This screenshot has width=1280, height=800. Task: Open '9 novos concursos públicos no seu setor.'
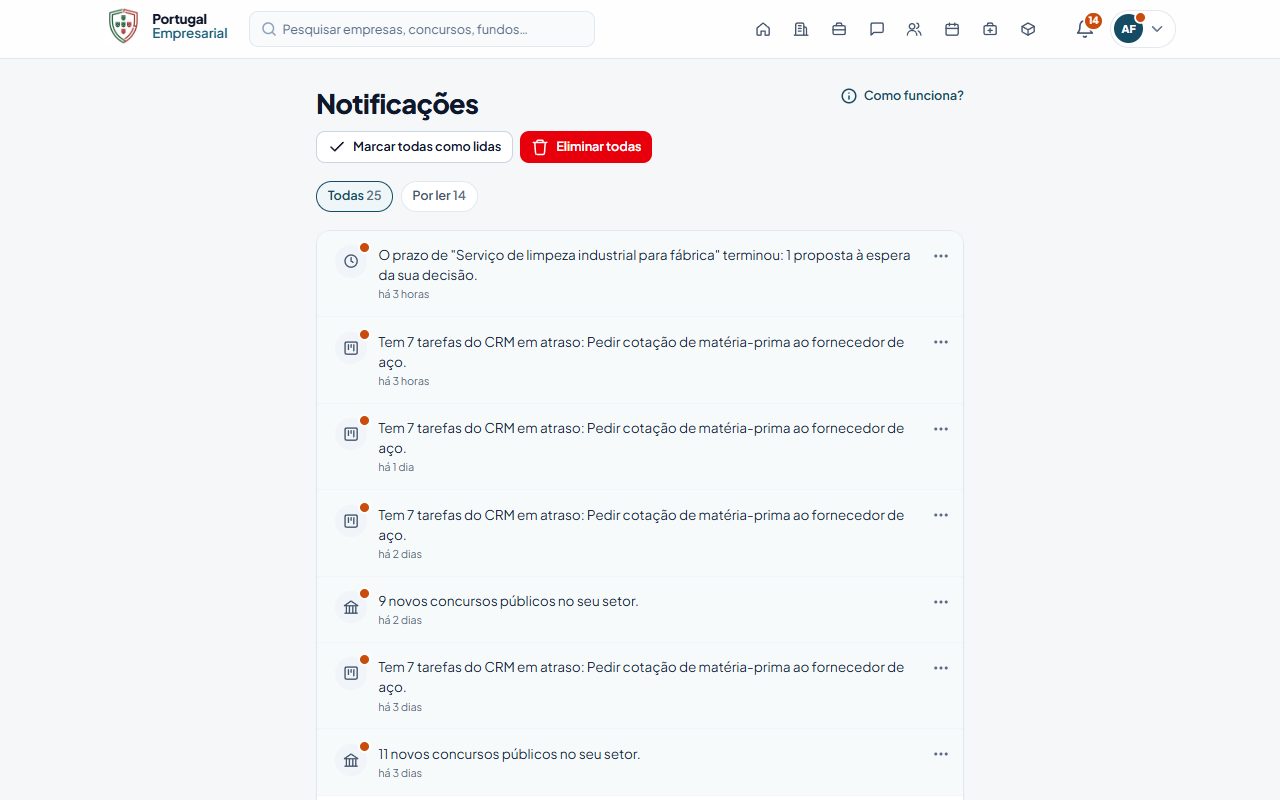pos(640,610)
